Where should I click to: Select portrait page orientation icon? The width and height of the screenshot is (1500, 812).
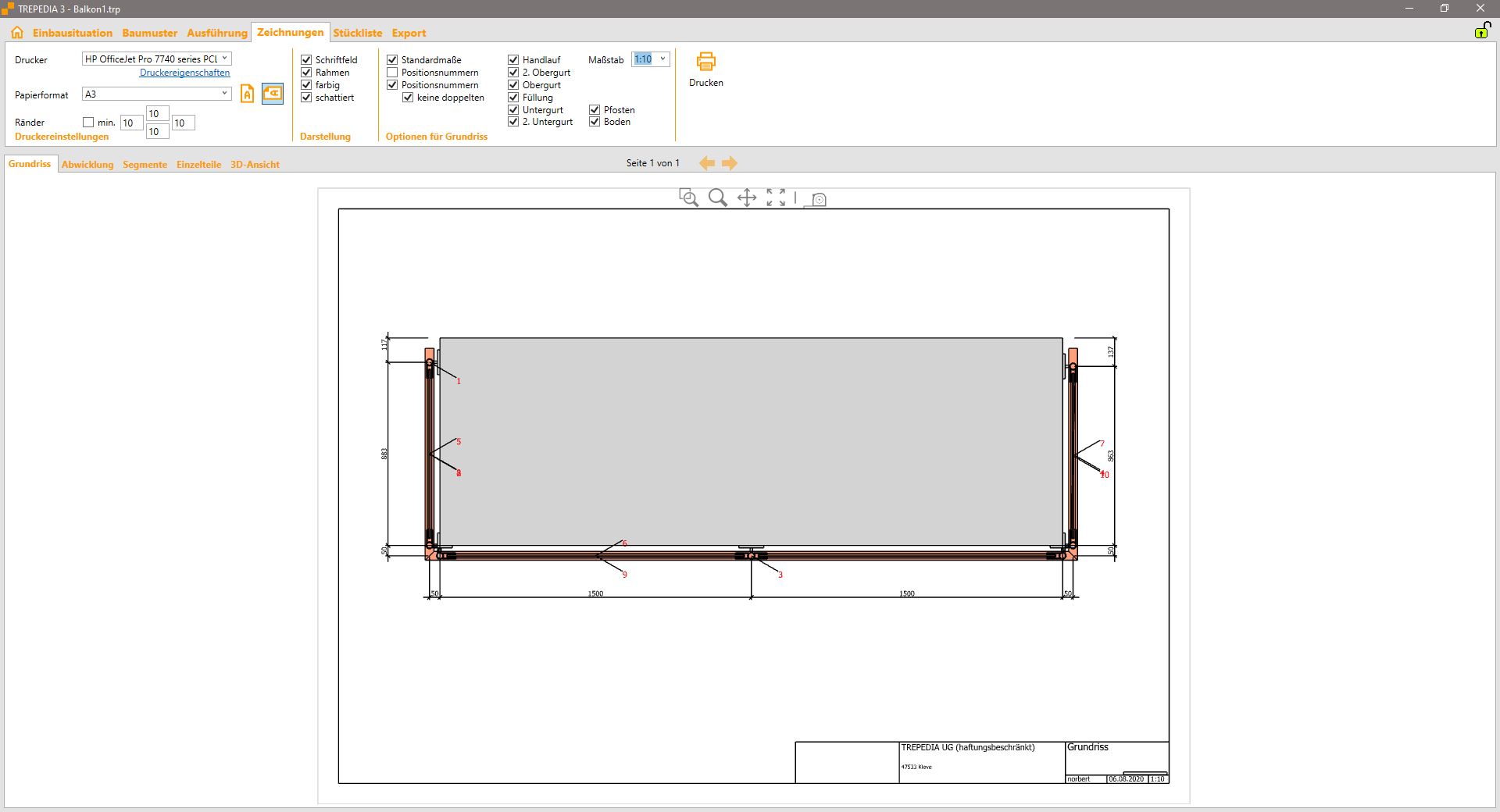pos(247,94)
